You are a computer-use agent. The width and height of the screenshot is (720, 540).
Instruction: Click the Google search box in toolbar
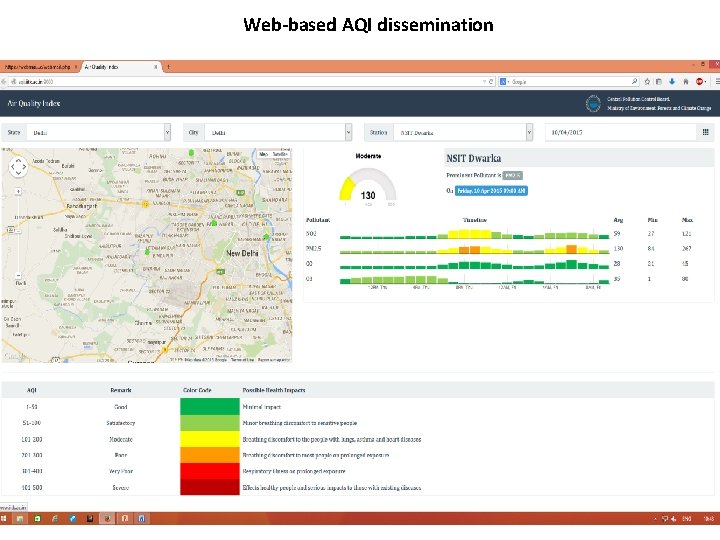(569, 82)
